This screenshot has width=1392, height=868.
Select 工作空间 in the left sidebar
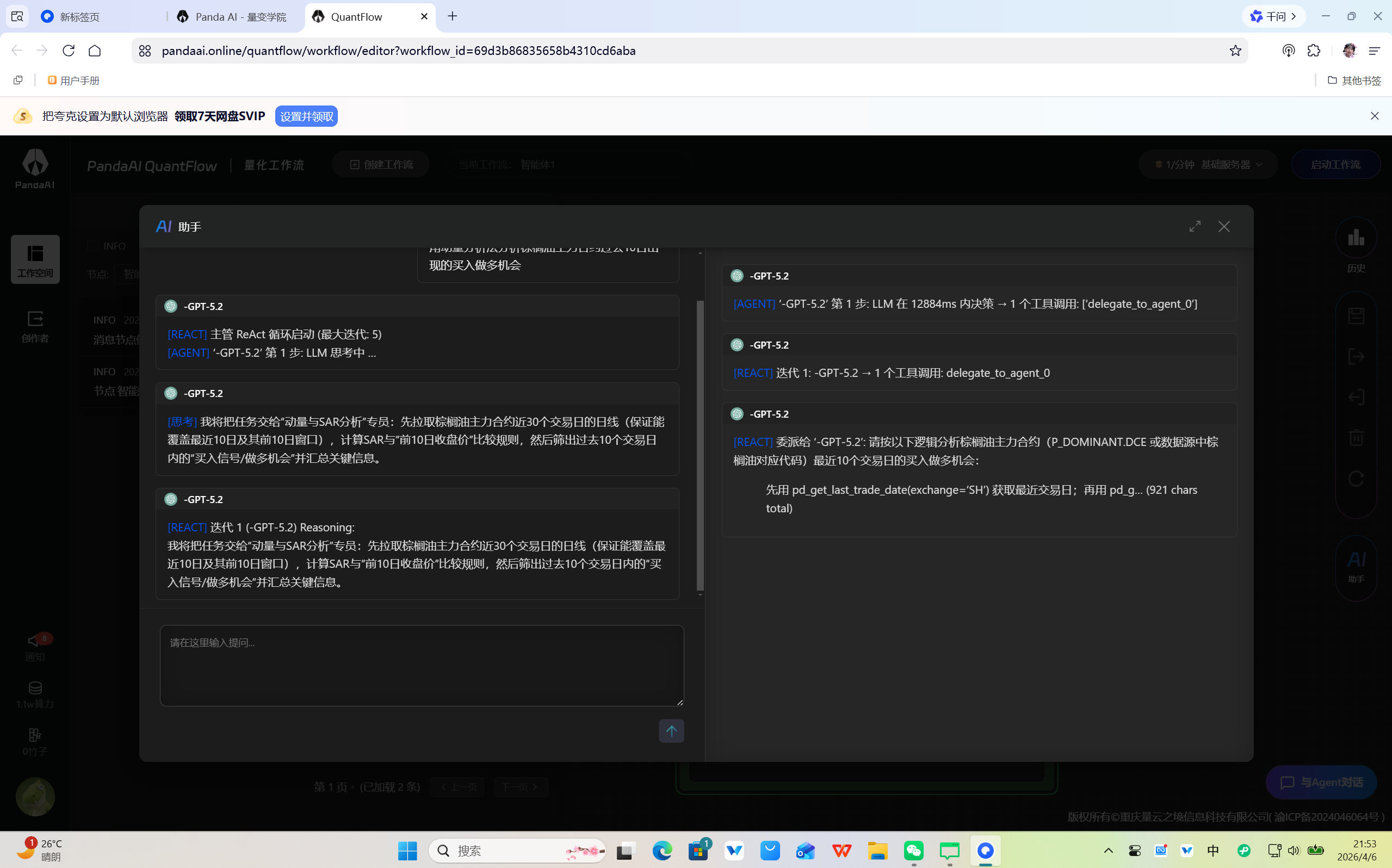pyautogui.click(x=34, y=259)
